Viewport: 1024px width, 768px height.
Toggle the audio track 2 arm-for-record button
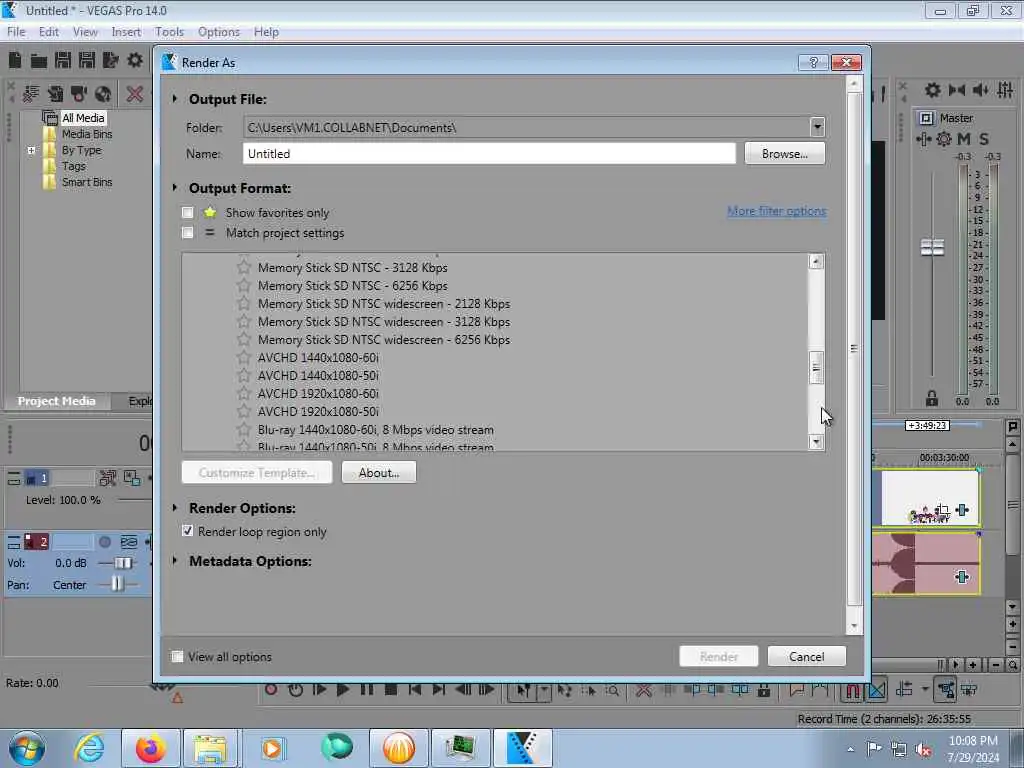click(104, 541)
